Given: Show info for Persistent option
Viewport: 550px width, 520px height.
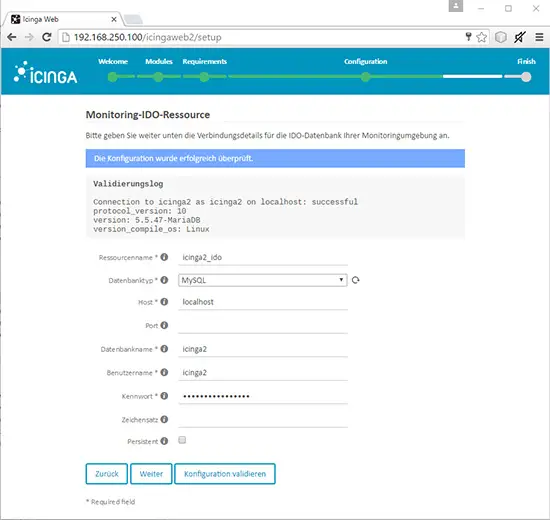Looking at the screenshot, I should [x=164, y=441].
